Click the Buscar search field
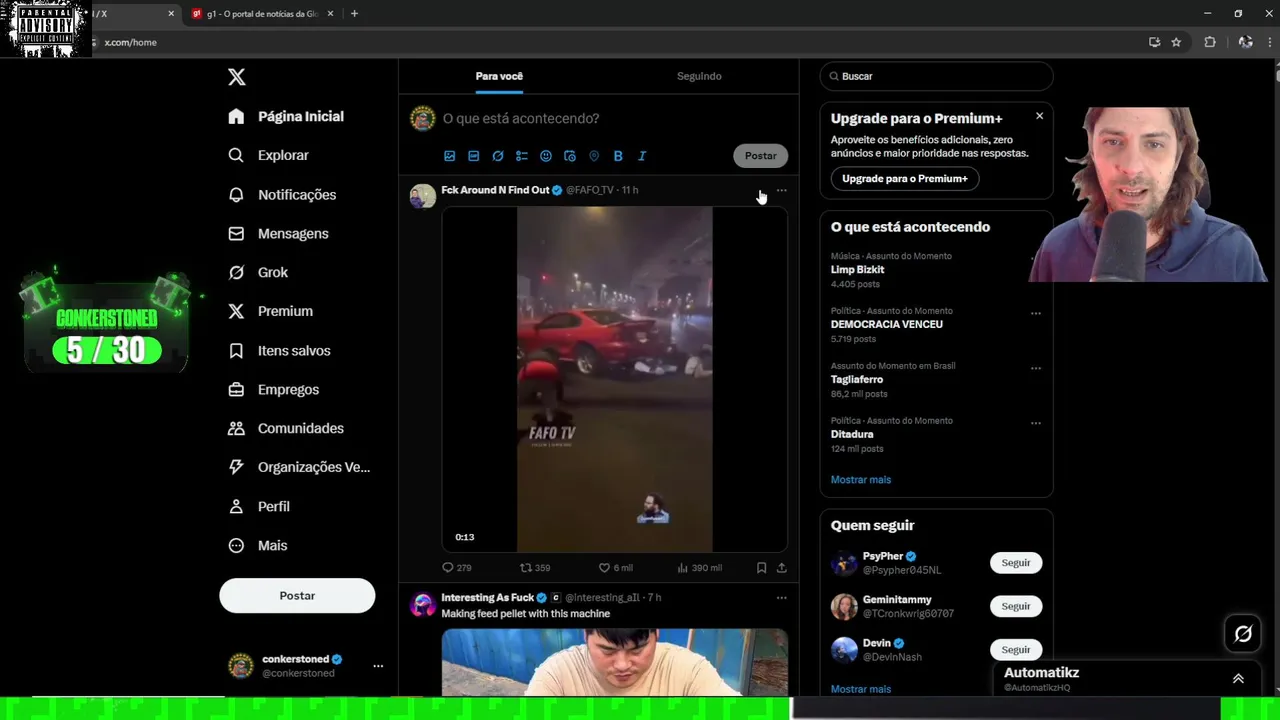This screenshot has height=720, width=1280. point(936,76)
